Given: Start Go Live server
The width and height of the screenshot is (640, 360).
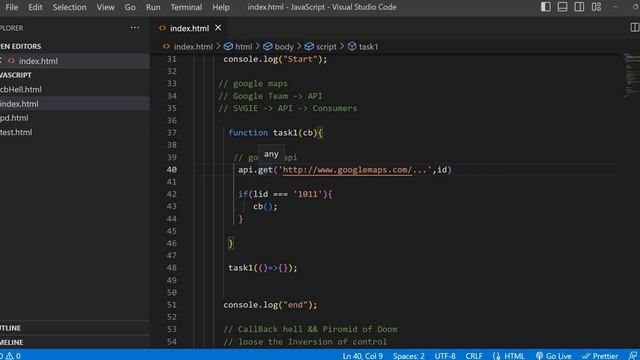Looking at the screenshot, I should [x=553, y=356].
